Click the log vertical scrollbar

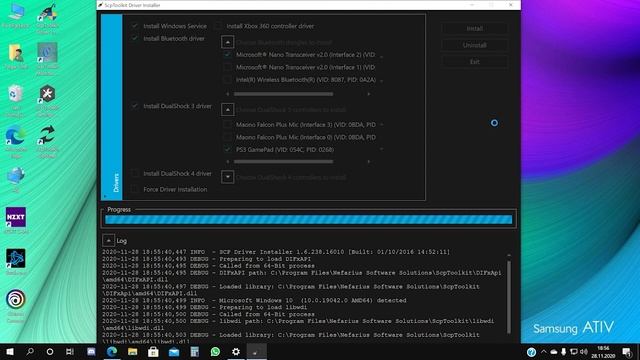click(x=509, y=298)
